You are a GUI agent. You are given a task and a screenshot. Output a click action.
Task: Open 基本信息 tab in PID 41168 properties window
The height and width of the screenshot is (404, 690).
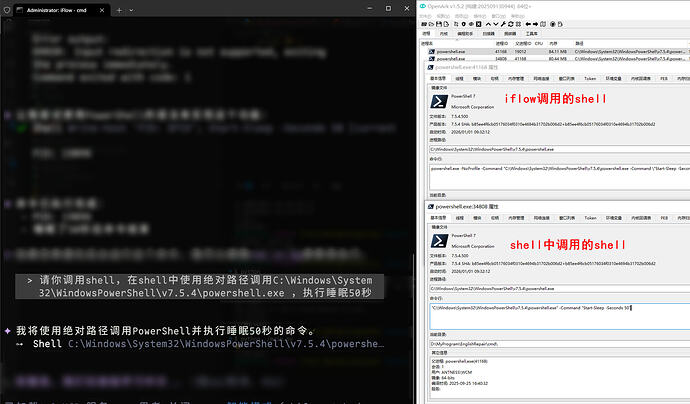(438, 78)
